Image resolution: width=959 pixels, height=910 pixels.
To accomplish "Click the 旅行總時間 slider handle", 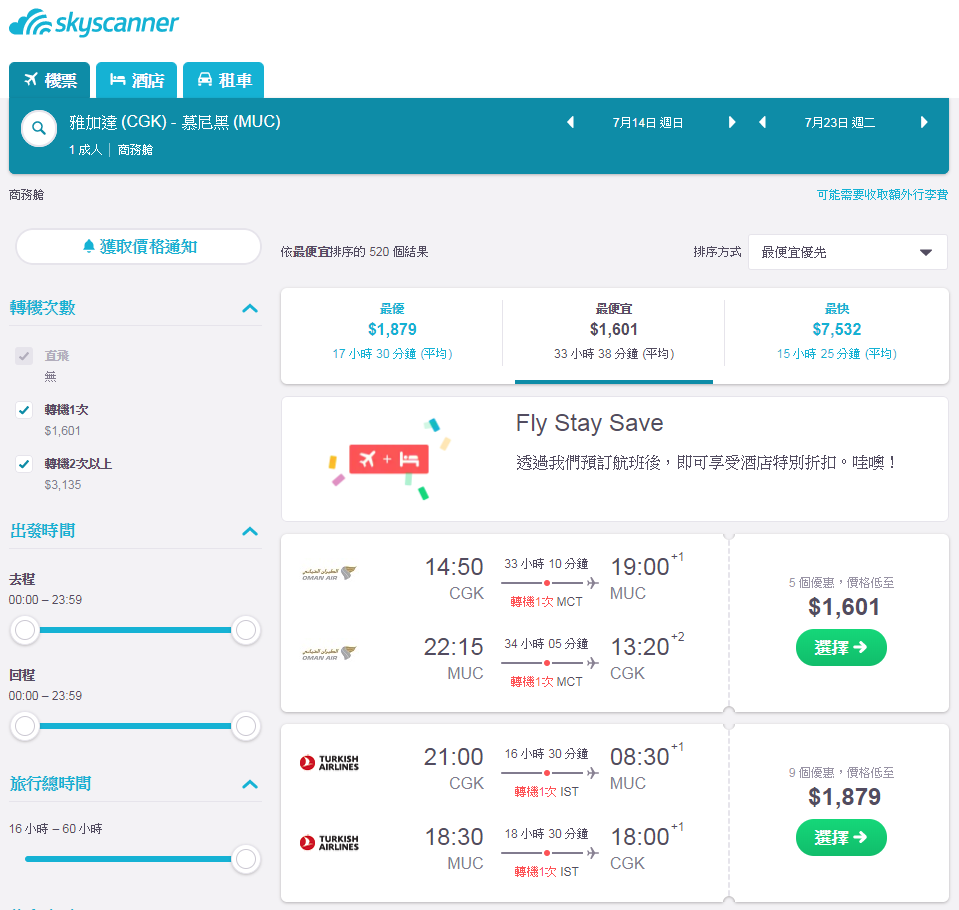I will (245, 859).
